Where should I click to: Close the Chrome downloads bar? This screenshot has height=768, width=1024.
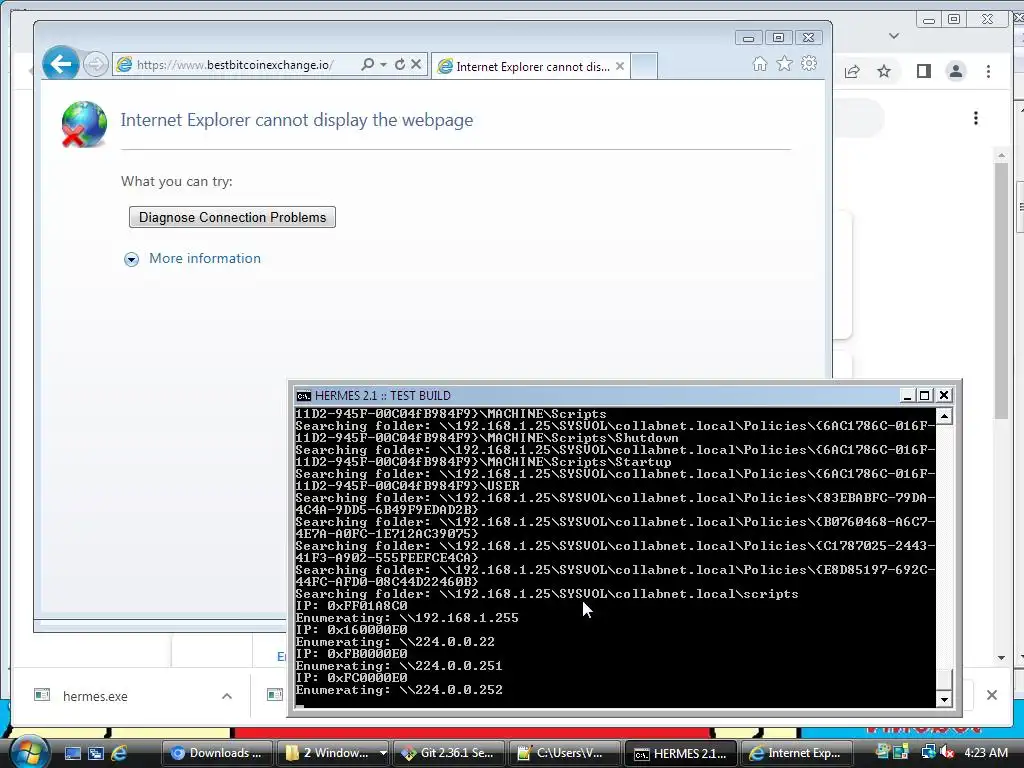click(991, 695)
